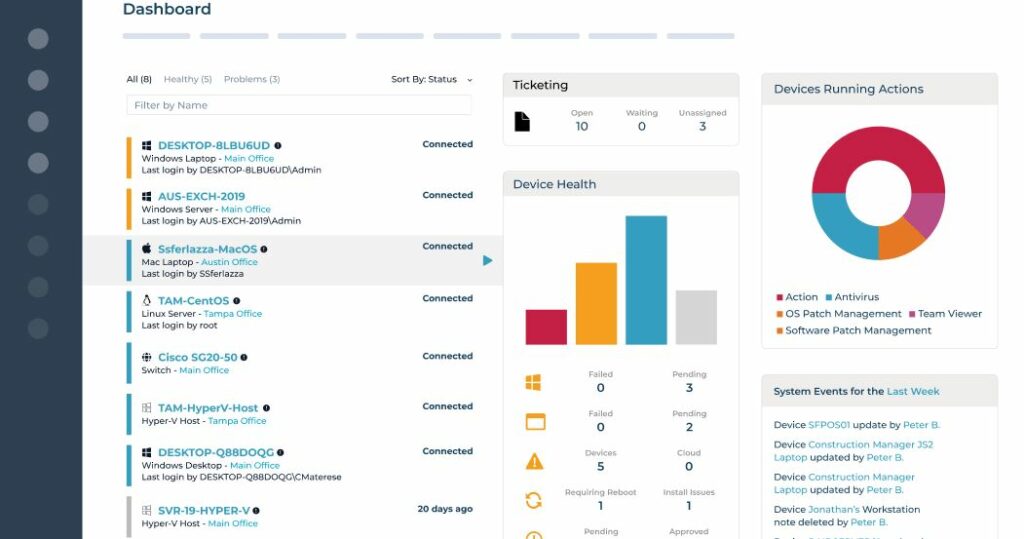Click the Waiting tickets count 0
Image resolution: width=1024 pixels, height=539 pixels.
click(x=641, y=127)
